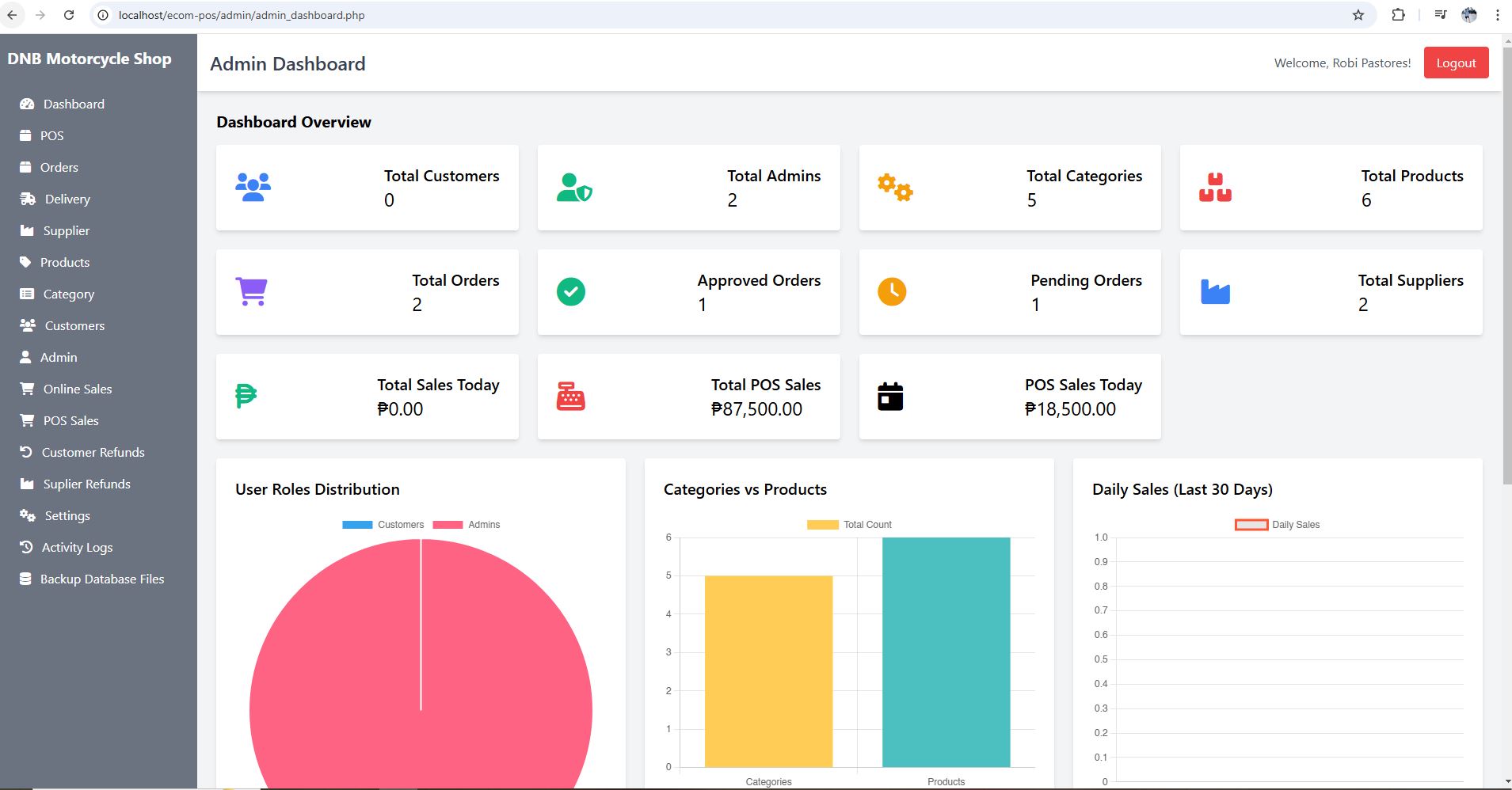
Task: Click the green admin shield icon on Total Admins card
Action: click(574, 188)
